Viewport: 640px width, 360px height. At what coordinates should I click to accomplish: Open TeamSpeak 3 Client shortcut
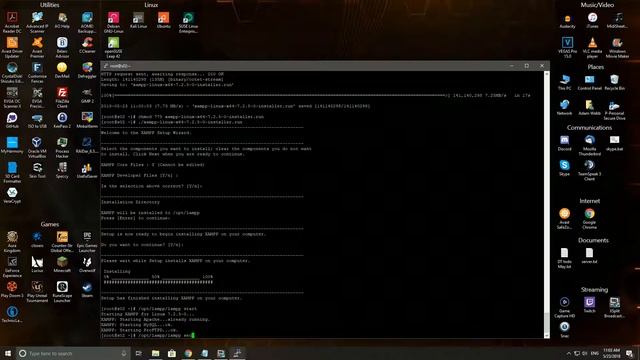tap(589, 170)
